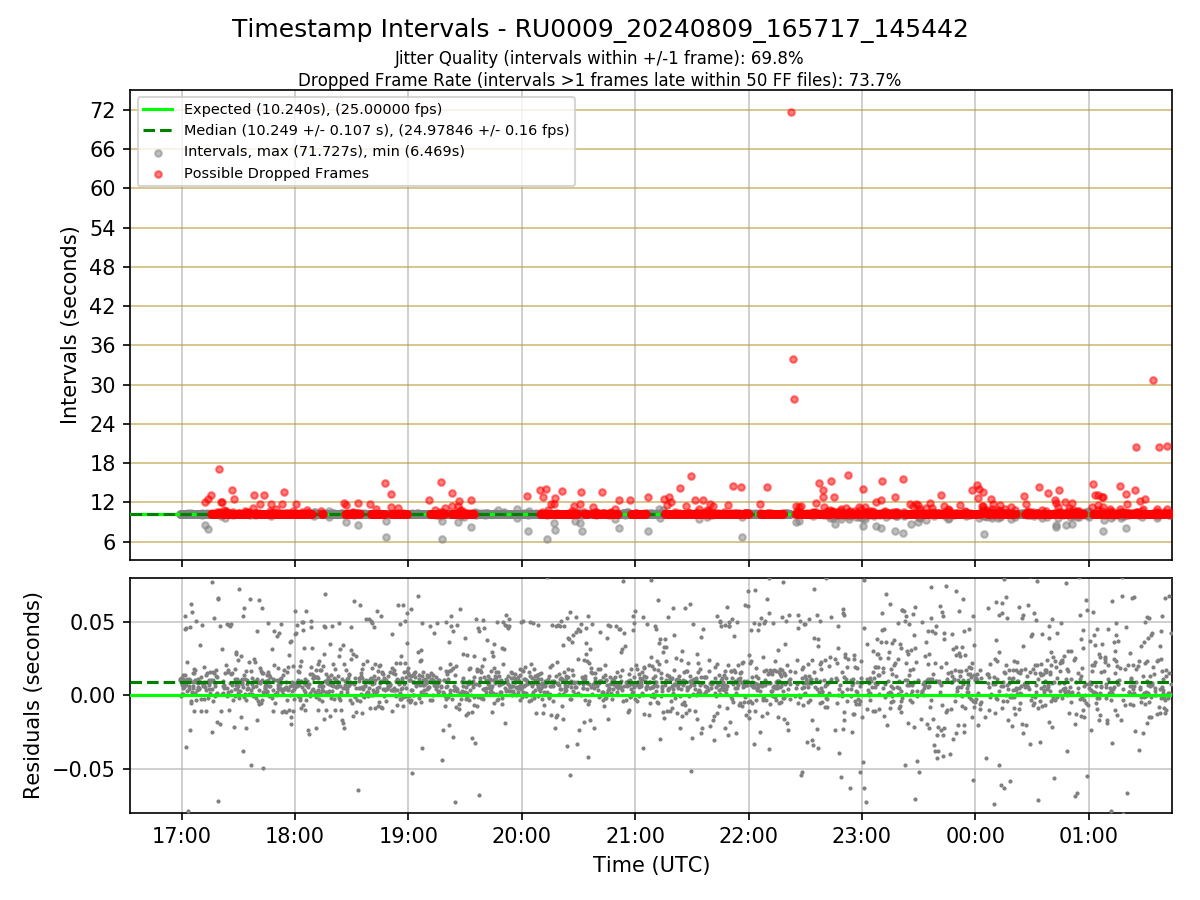Click the y-axis tick label 48
Image resolution: width=1200 pixels, height=900 pixels.
coord(104,267)
